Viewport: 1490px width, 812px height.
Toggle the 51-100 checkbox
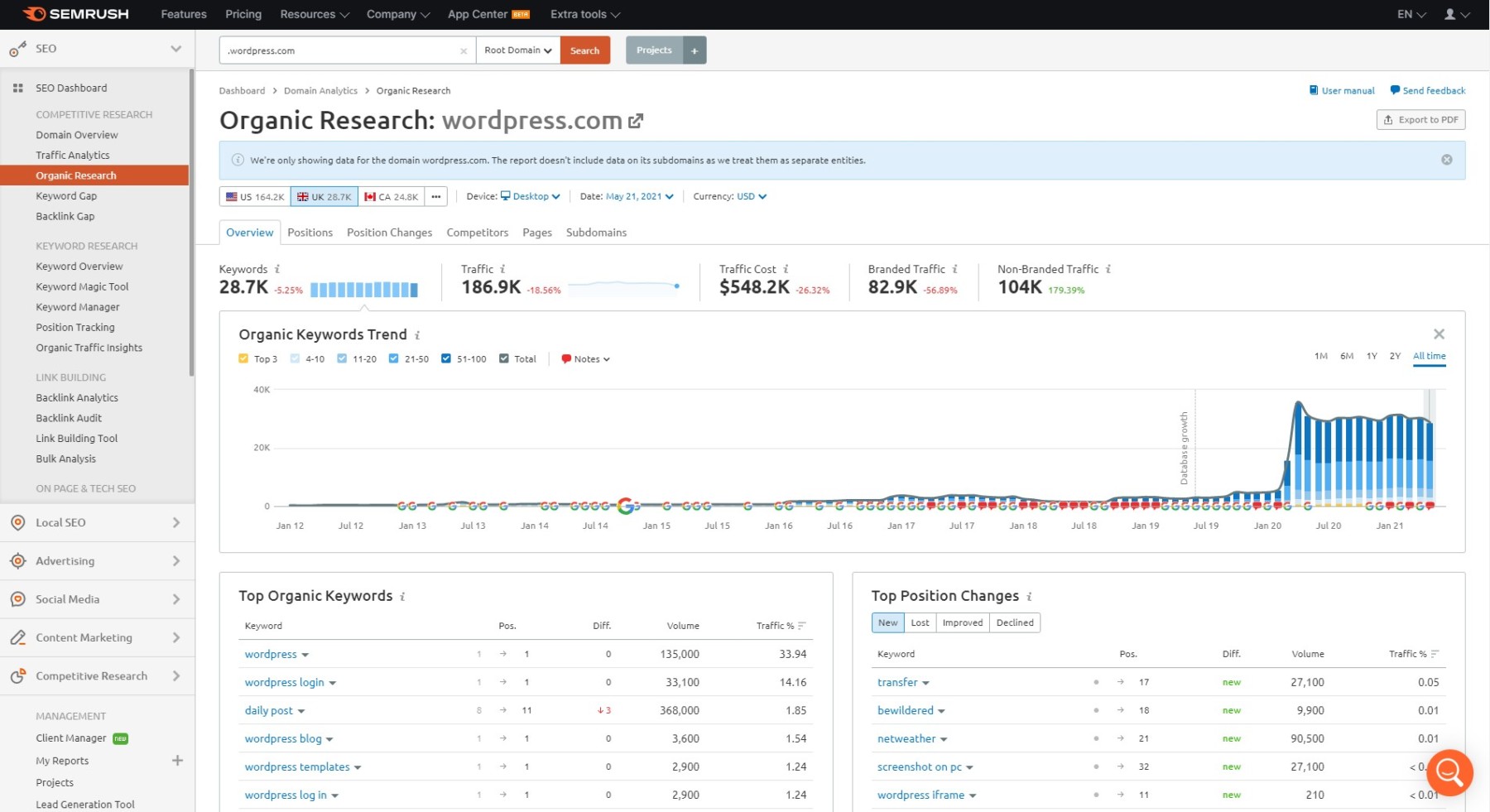coord(446,358)
